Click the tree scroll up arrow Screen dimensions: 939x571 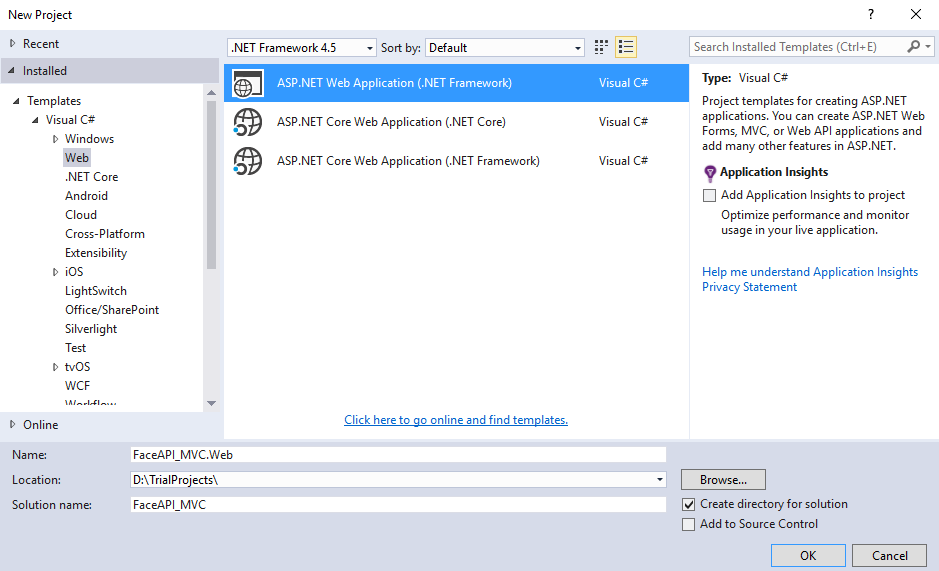(211, 93)
